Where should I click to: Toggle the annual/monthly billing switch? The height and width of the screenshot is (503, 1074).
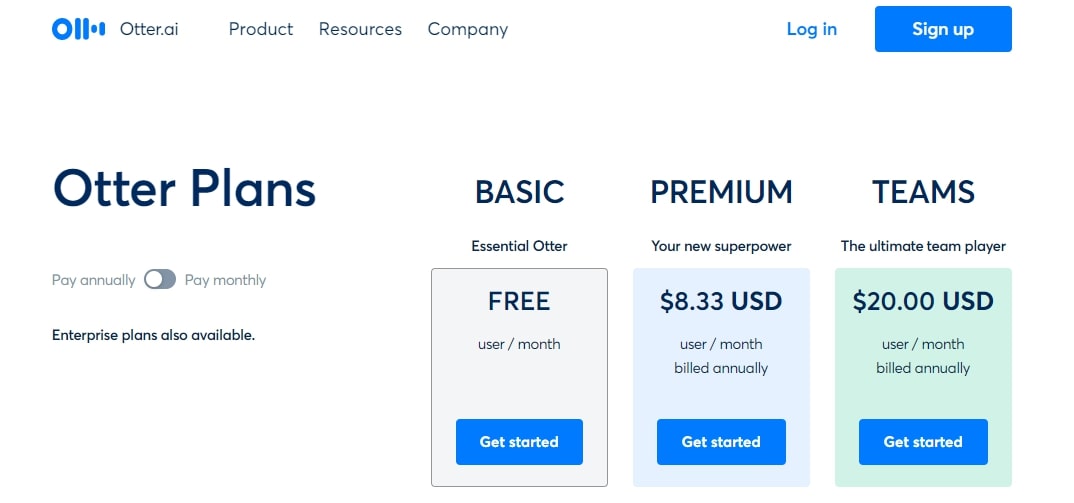click(x=160, y=280)
